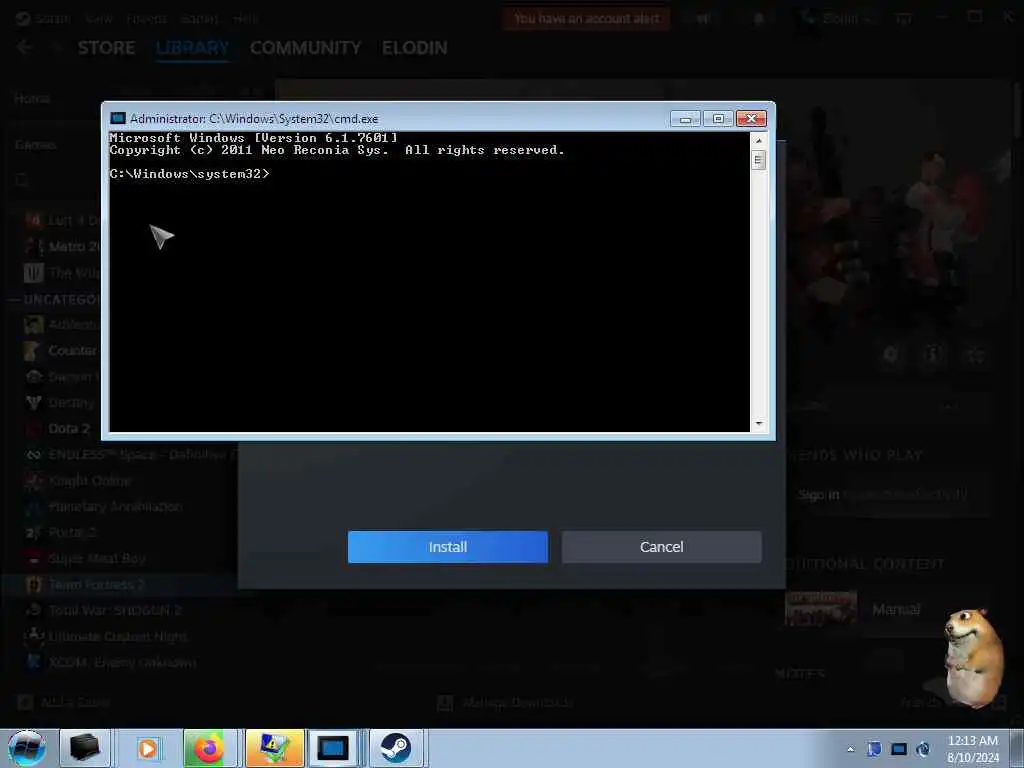Click the cmd scrollbar down arrow
This screenshot has height=768, width=1024.
[x=758, y=424]
